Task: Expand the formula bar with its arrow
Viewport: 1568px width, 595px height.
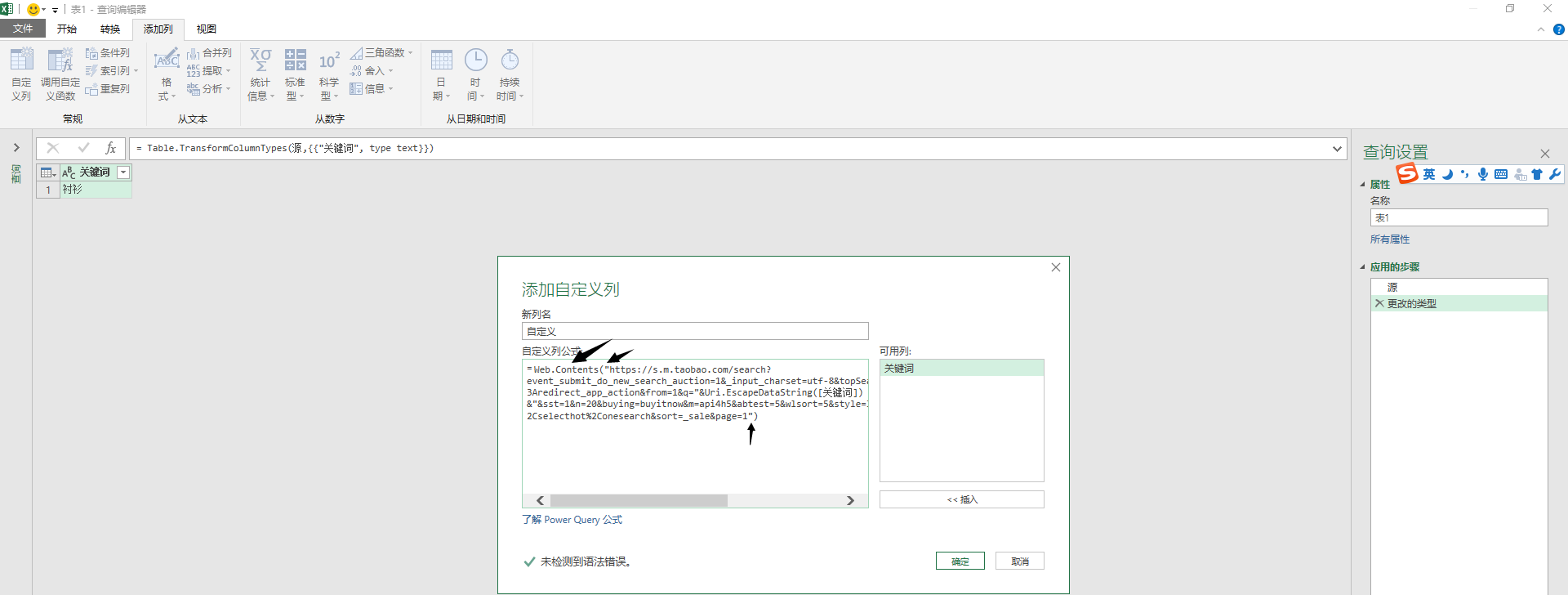Action: click(x=1337, y=149)
